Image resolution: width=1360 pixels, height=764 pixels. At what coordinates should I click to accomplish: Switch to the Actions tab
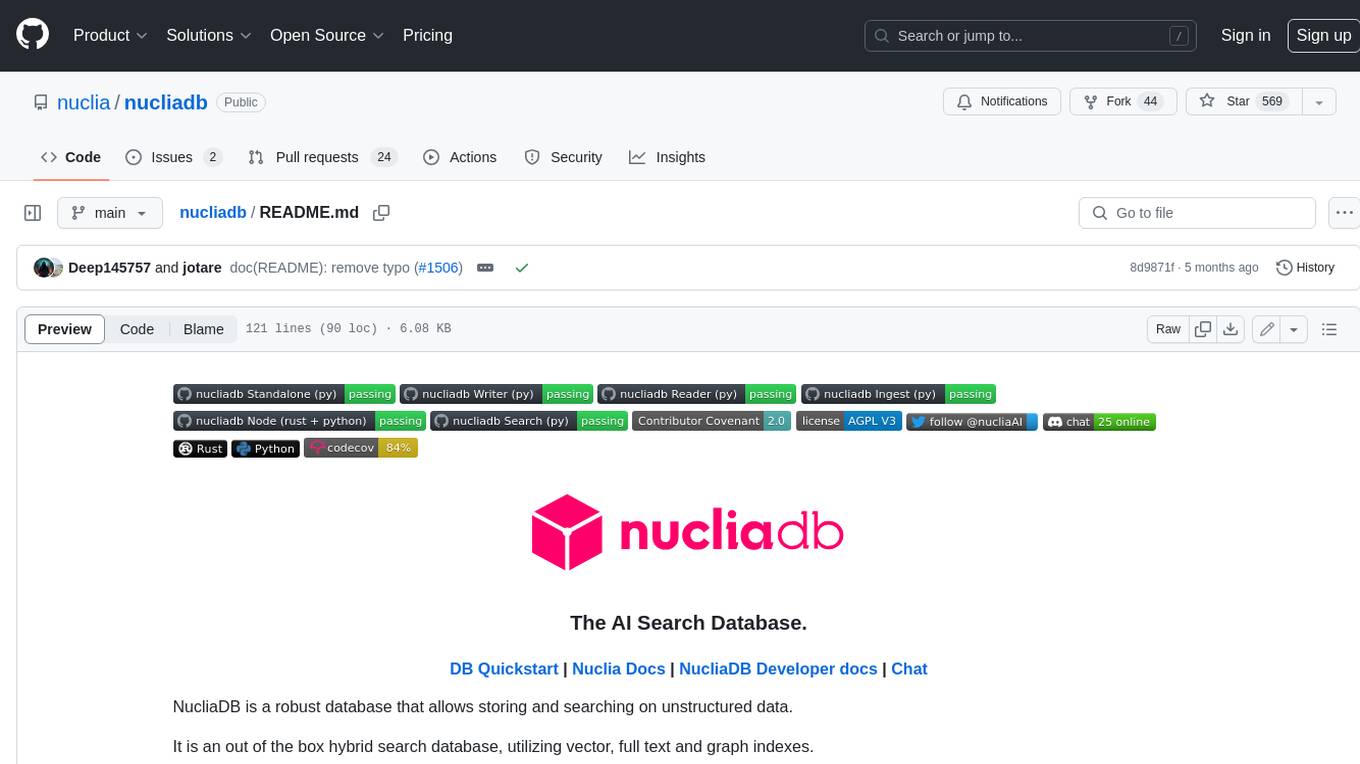pyautogui.click(x=460, y=157)
